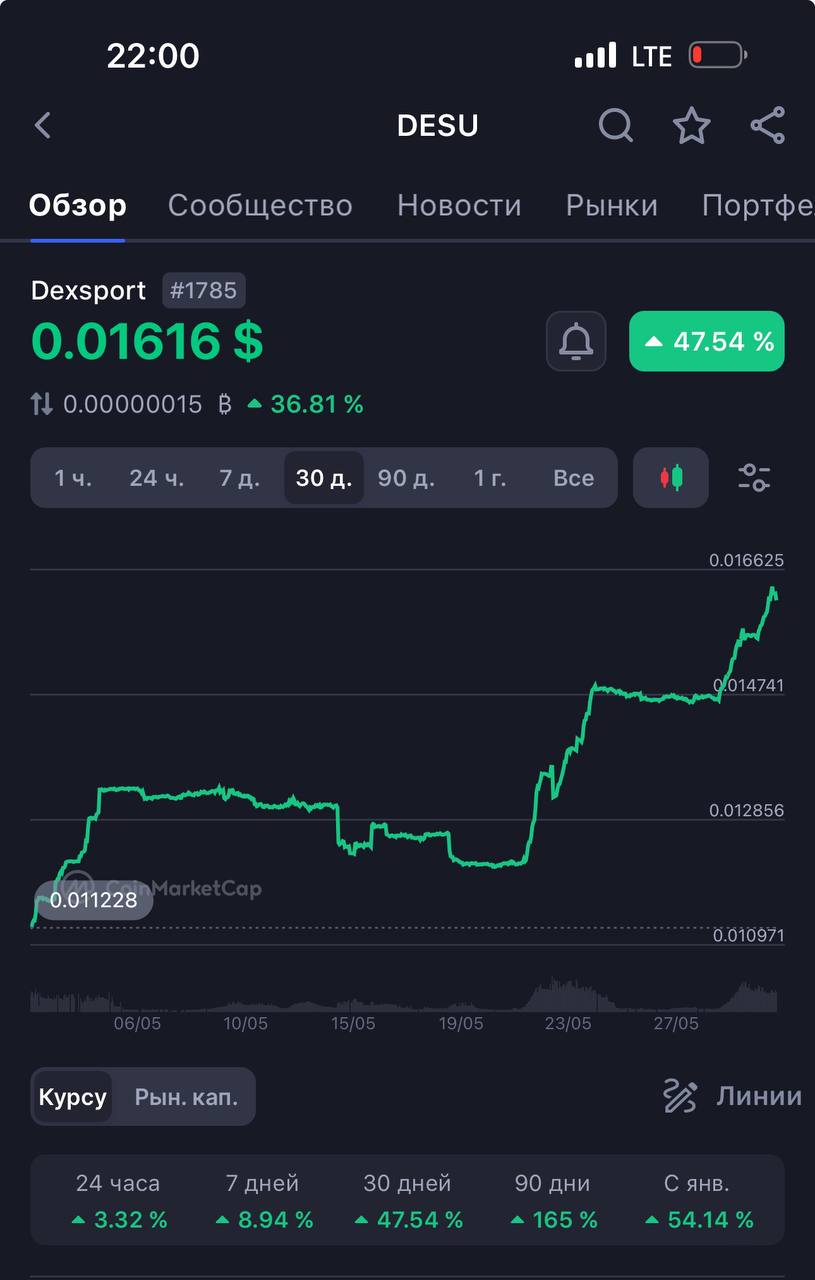Tap the 22:00 clock in status bar
The image size is (815, 1280).
pyautogui.click(x=153, y=56)
